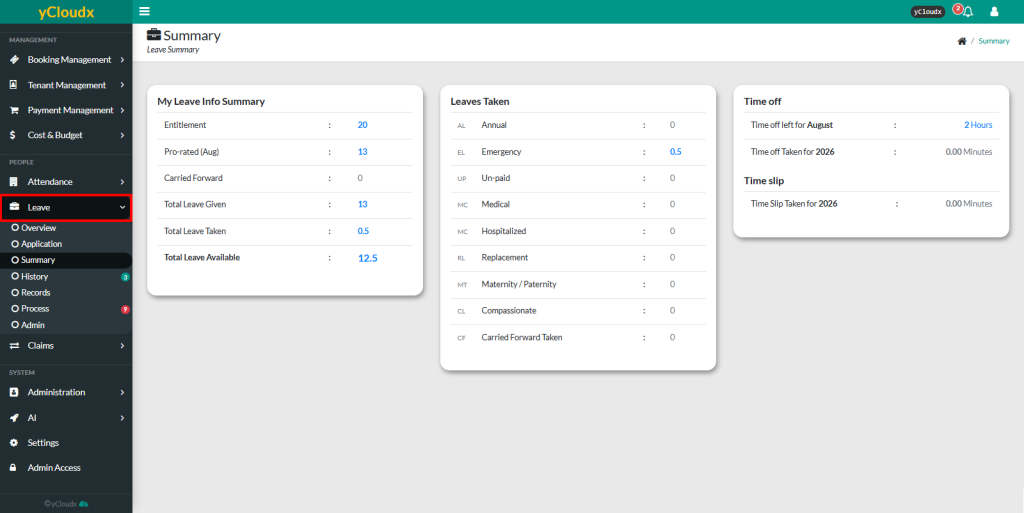Expand Attendance chevron

[122, 182]
